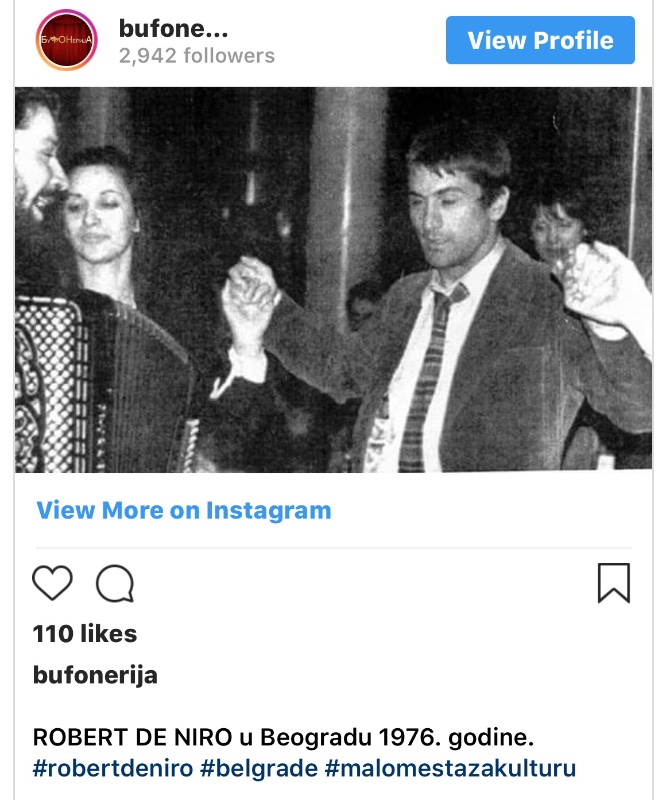Select the truncated bufone... username in header

[173, 29]
